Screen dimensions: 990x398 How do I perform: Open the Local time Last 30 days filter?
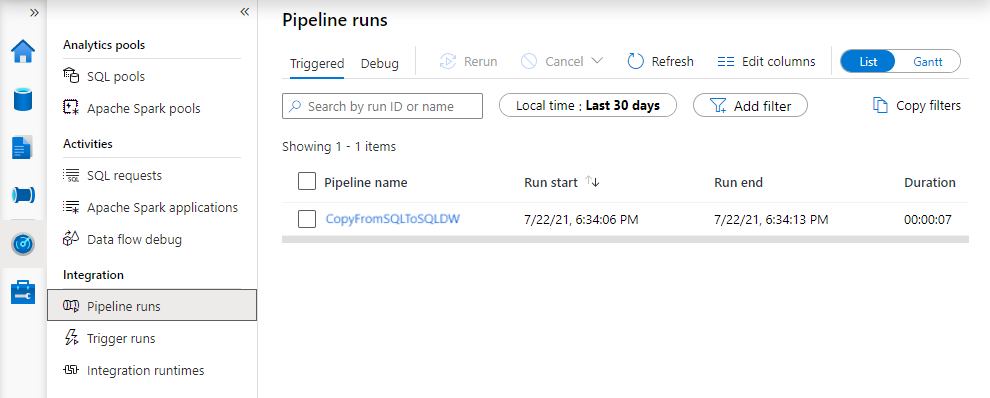click(588, 106)
